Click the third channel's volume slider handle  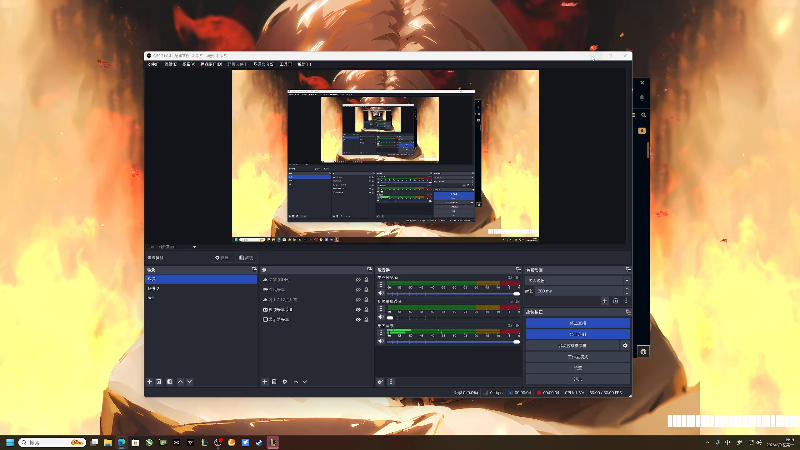tap(516, 341)
